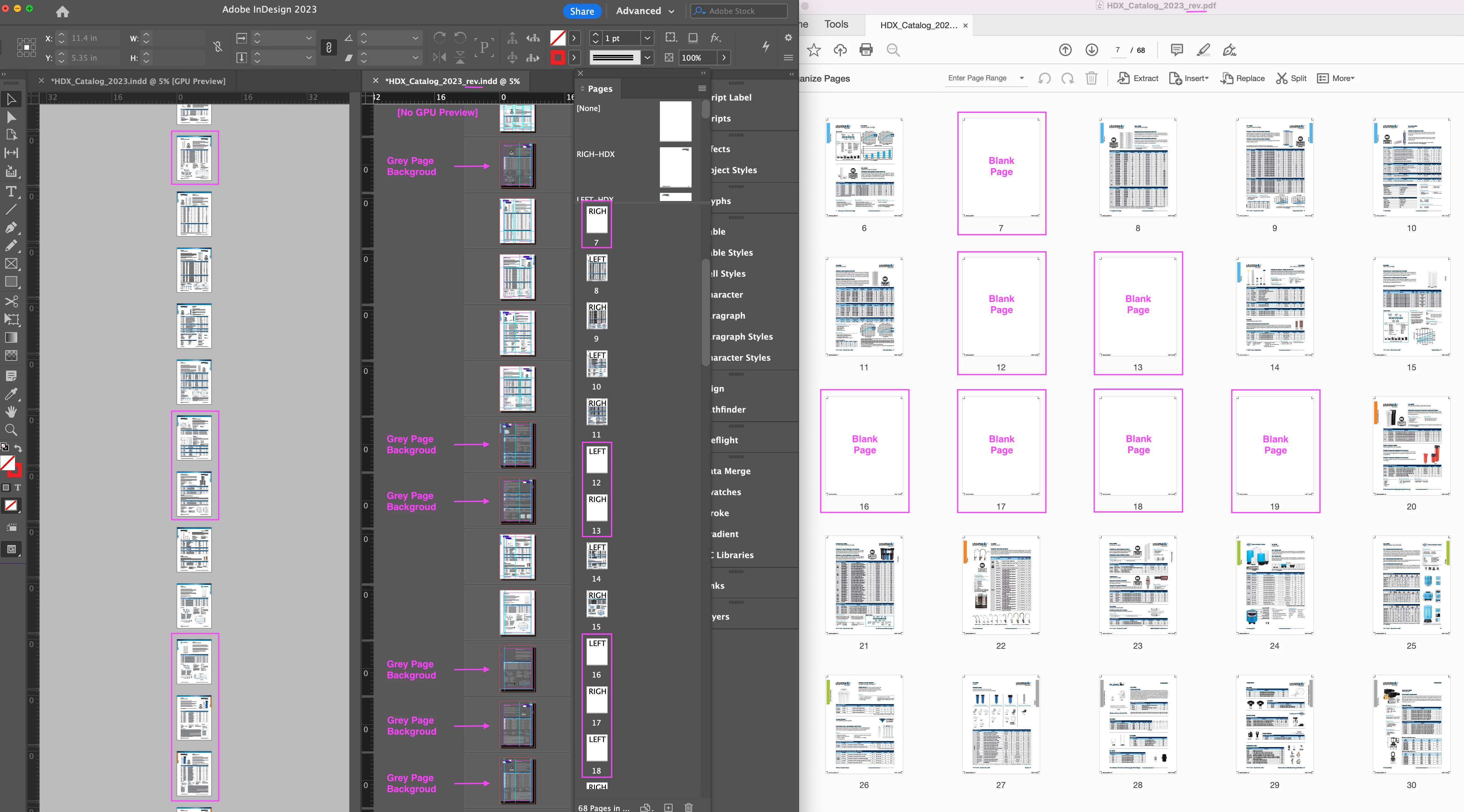1464x812 pixels.
Task: Click the Acrobat print icon
Action: [866, 50]
